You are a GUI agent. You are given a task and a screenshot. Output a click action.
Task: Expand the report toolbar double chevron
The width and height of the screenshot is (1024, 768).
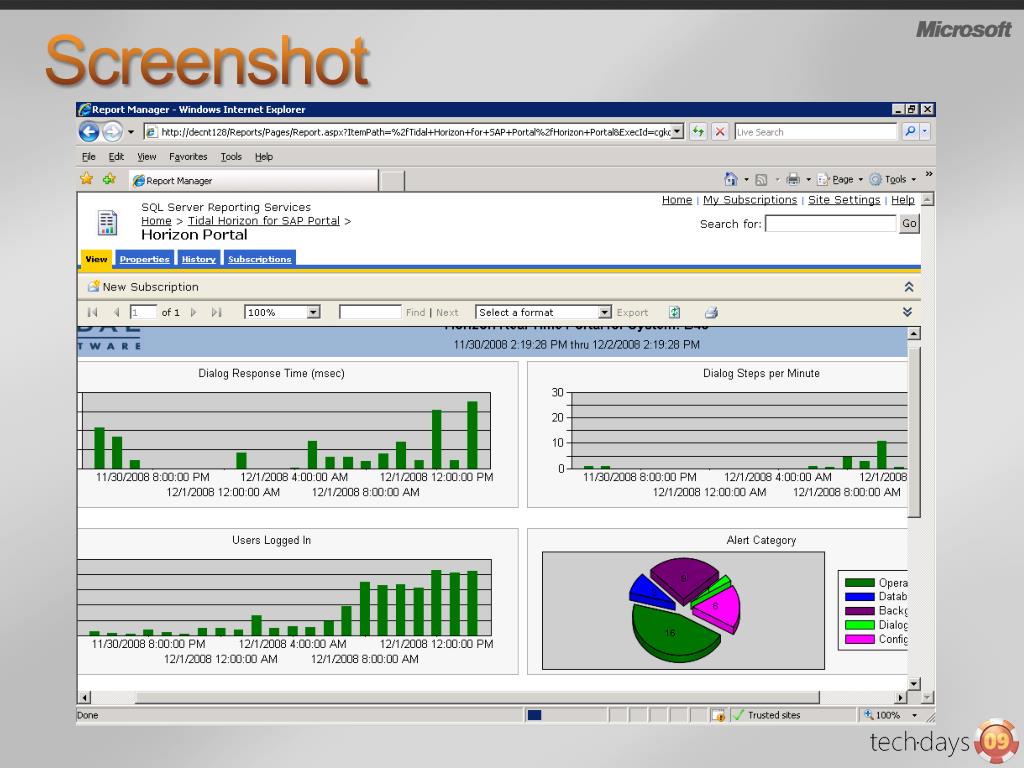pyautogui.click(x=908, y=312)
